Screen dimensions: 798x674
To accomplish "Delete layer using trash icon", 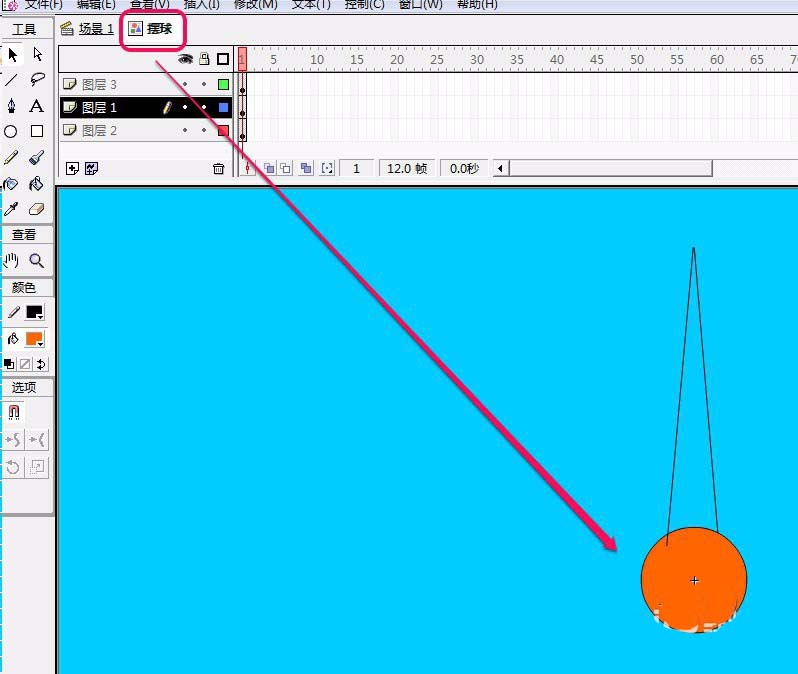I will (219, 169).
